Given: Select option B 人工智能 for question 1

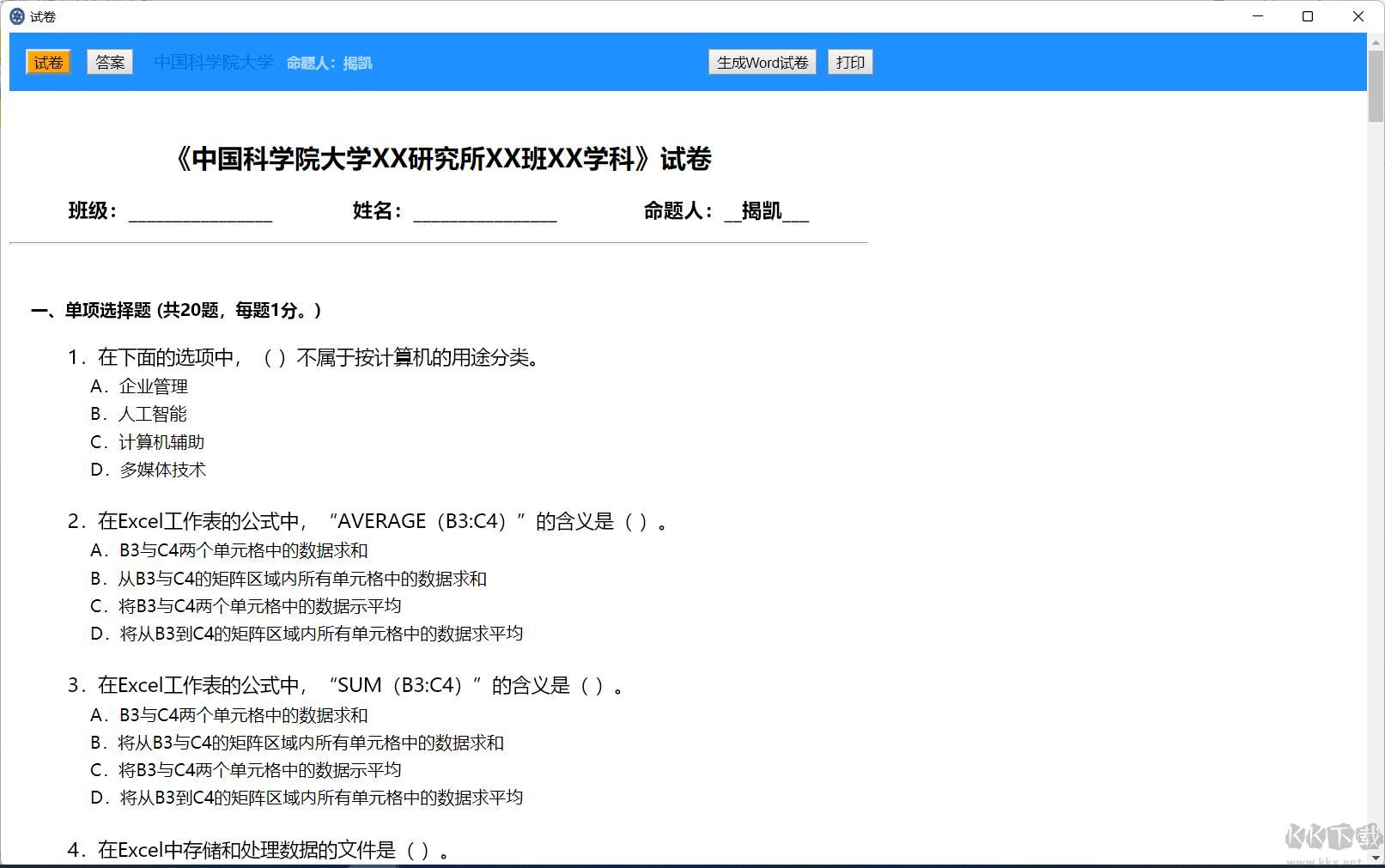Looking at the screenshot, I should coord(139,414).
